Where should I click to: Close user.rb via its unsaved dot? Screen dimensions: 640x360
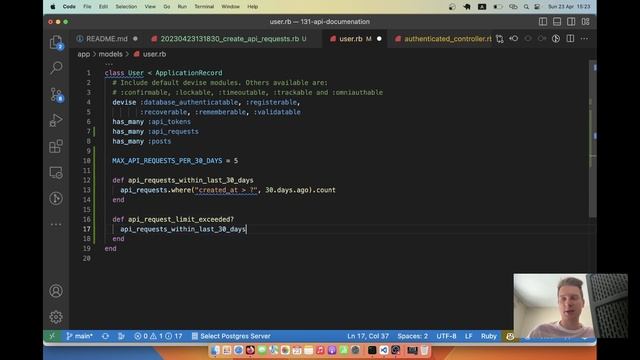pyautogui.click(x=379, y=39)
